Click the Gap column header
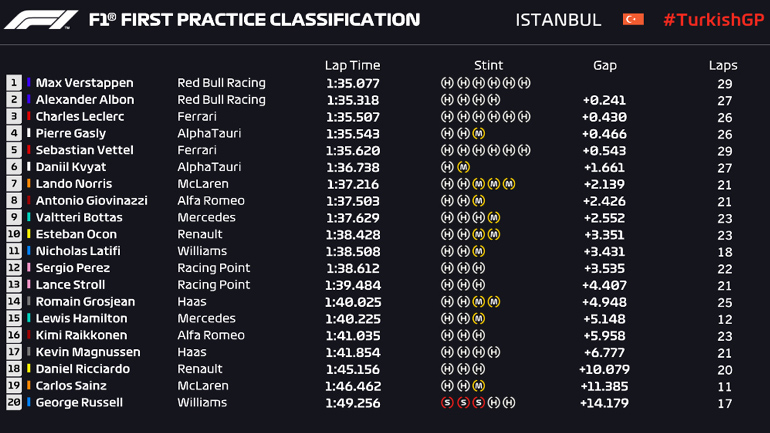The height and width of the screenshot is (433, 770). pyautogui.click(x=604, y=66)
